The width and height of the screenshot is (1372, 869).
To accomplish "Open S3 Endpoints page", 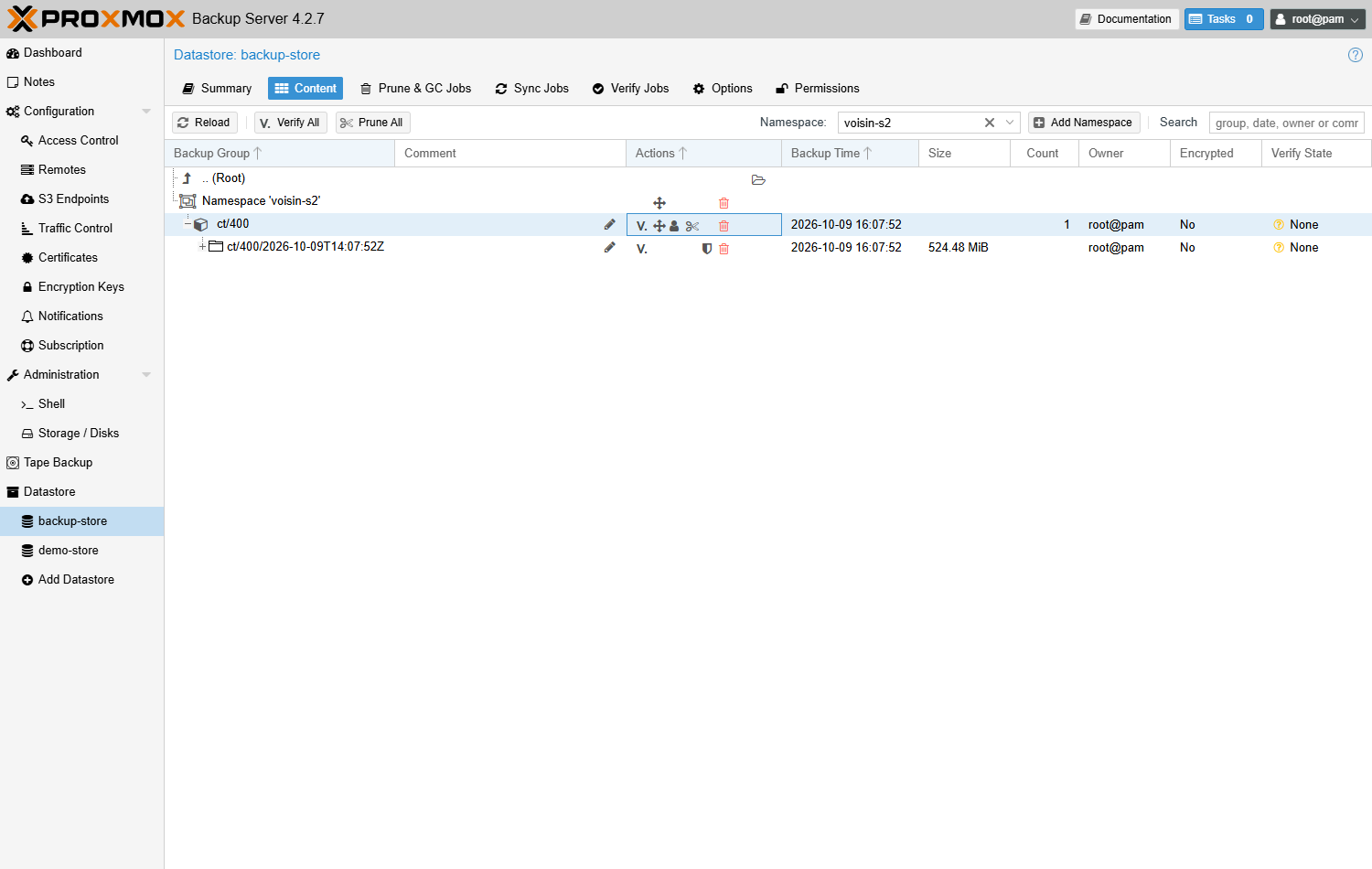I will [x=81, y=199].
